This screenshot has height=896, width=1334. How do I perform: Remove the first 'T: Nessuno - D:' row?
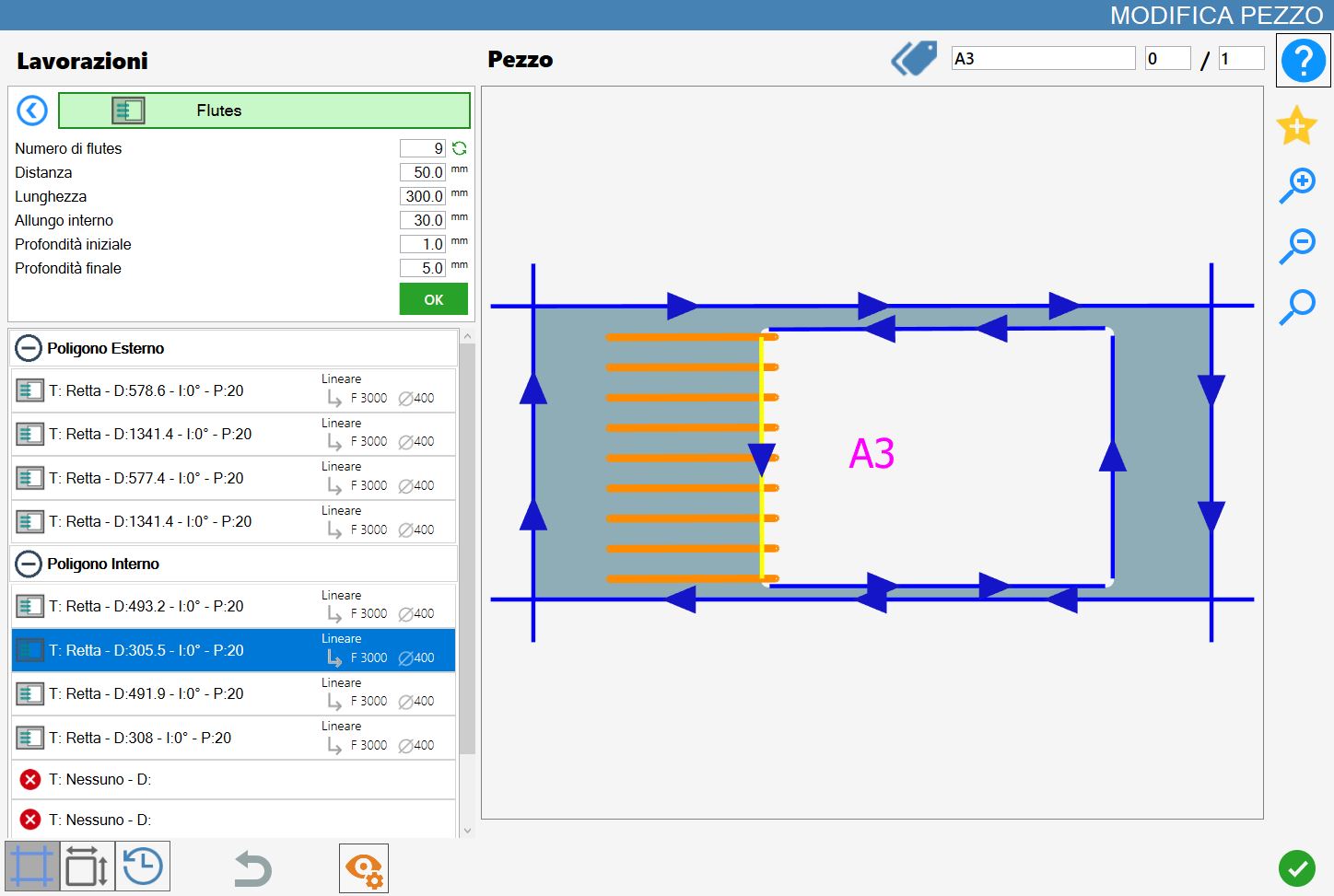point(30,780)
